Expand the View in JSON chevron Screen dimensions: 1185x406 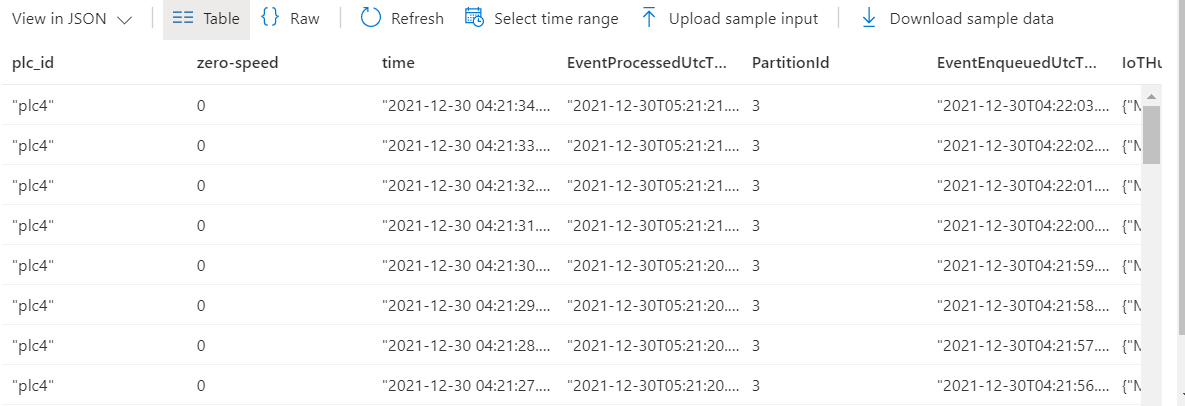coord(125,20)
